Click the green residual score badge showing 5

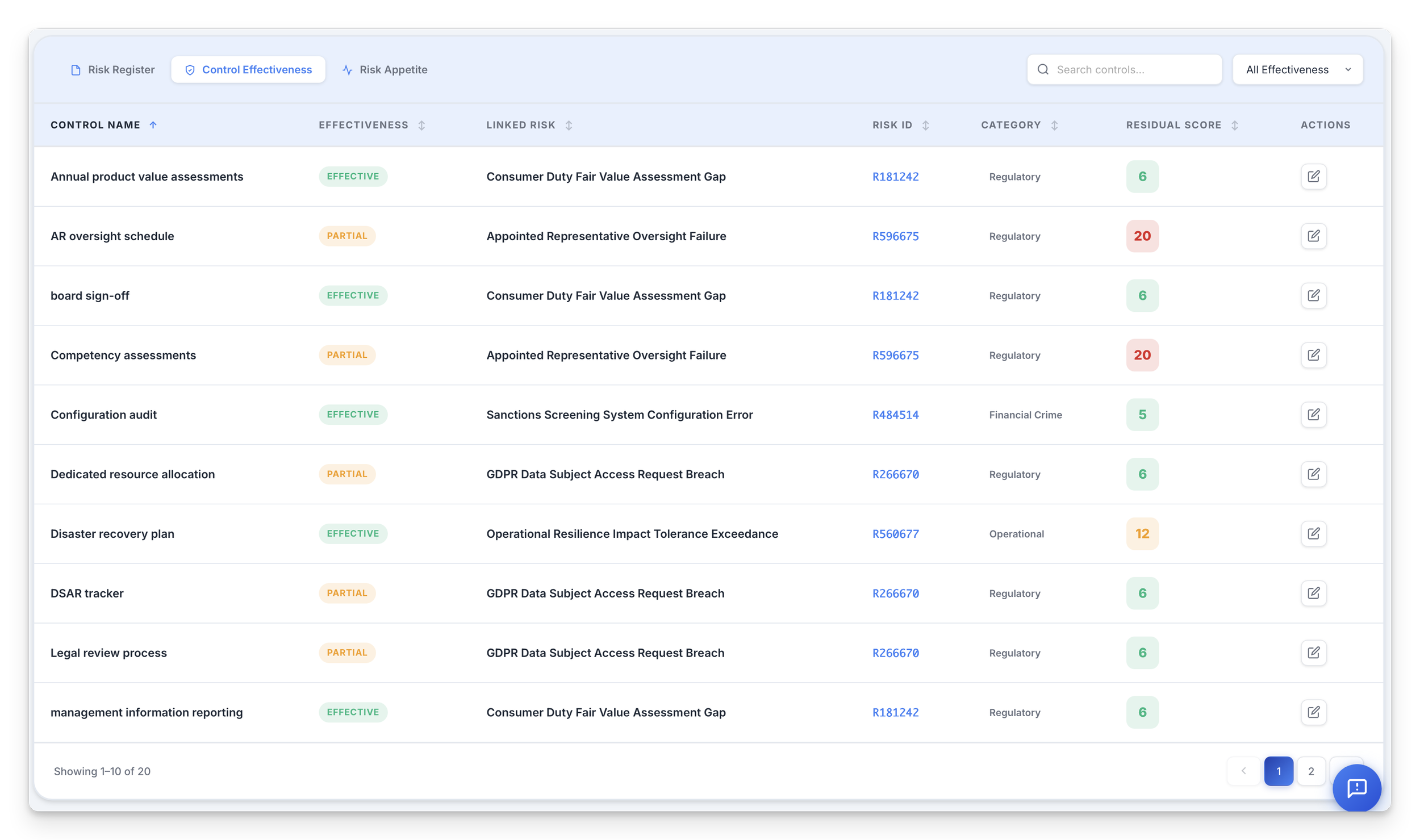[x=1142, y=414]
